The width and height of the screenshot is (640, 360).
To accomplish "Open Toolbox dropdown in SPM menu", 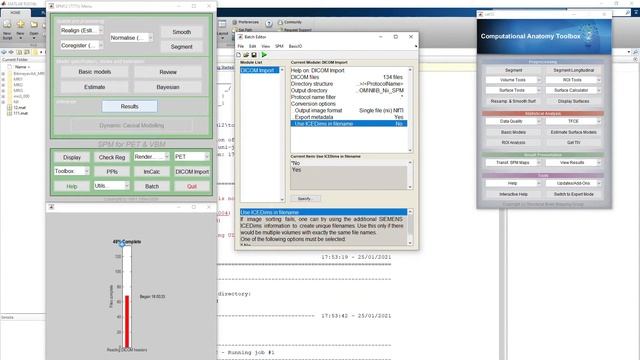I will [x=71, y=171].
